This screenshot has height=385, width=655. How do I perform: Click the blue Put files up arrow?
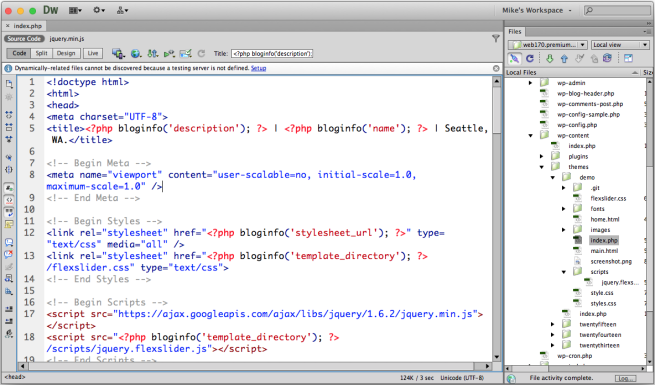(564, 58)
